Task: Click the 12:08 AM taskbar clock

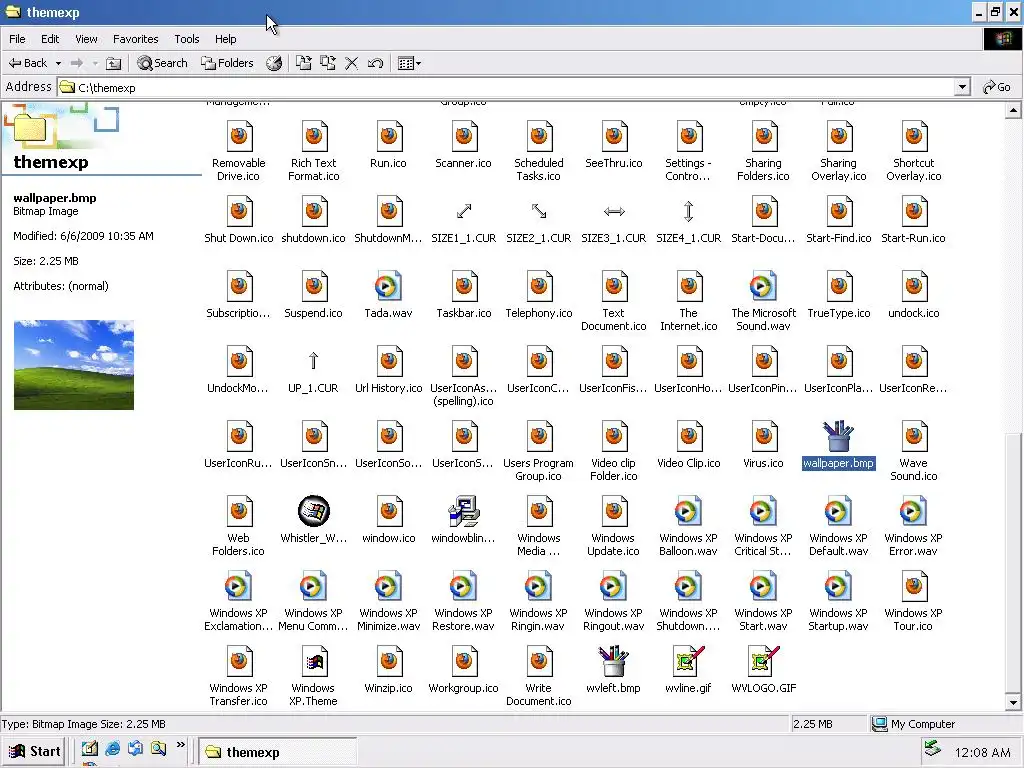Action: (982, 752)
